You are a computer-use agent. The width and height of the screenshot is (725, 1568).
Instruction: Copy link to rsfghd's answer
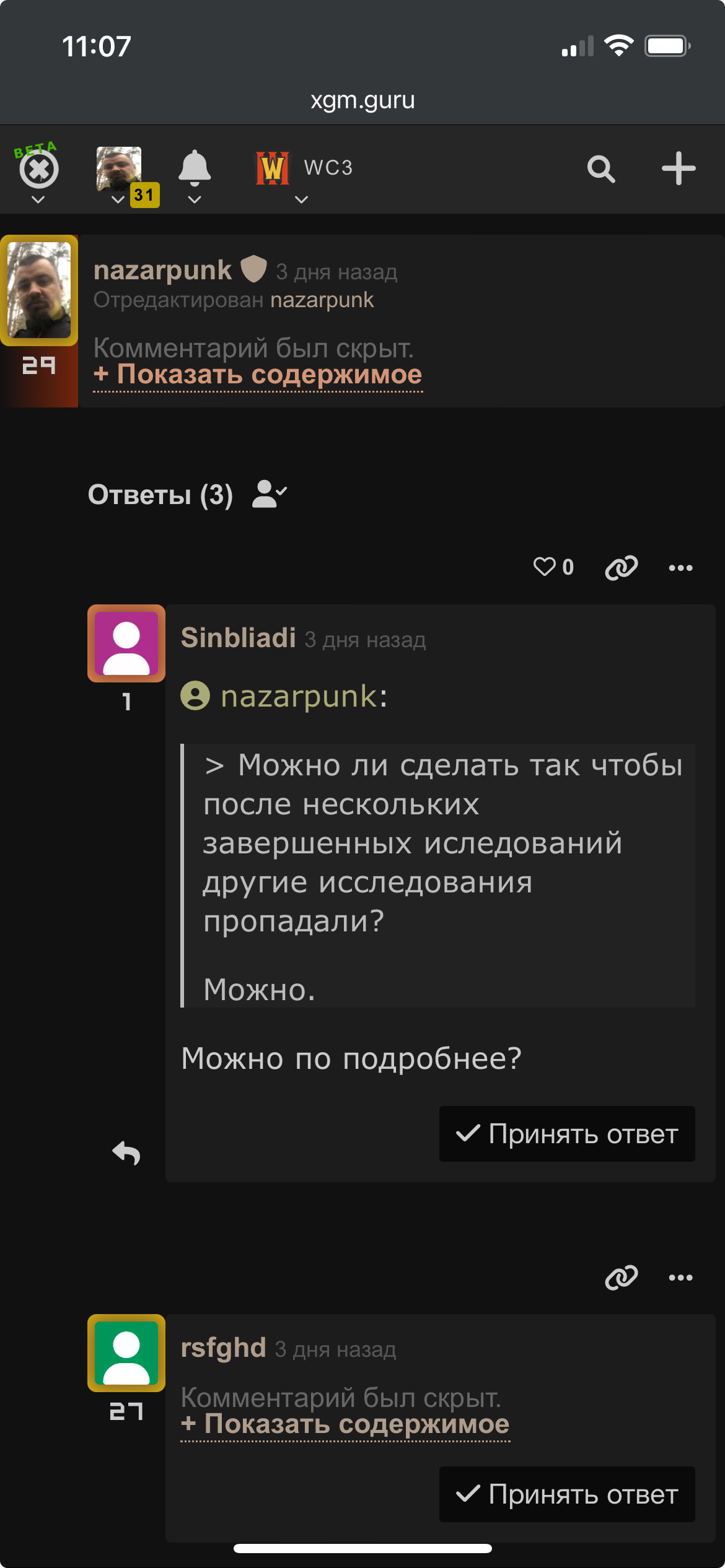tap(621, 1278)
